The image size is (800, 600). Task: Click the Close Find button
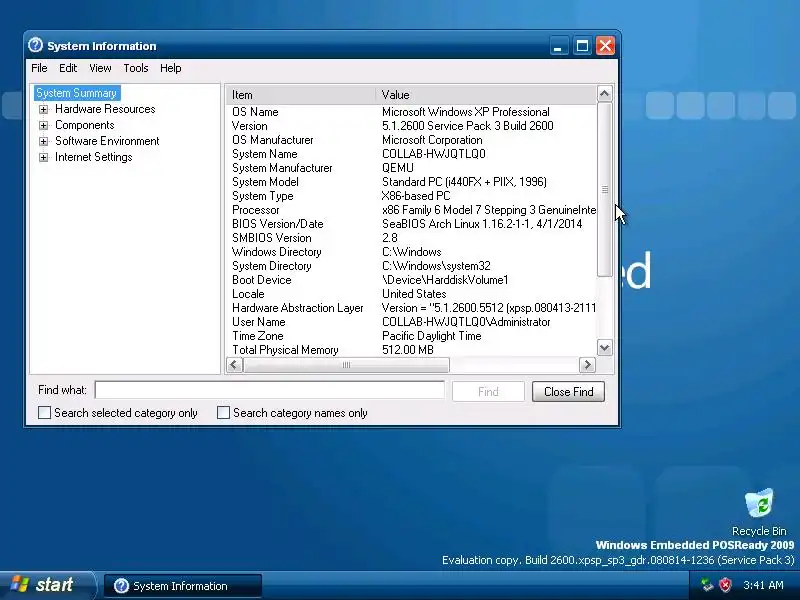[x=568, y=392]
